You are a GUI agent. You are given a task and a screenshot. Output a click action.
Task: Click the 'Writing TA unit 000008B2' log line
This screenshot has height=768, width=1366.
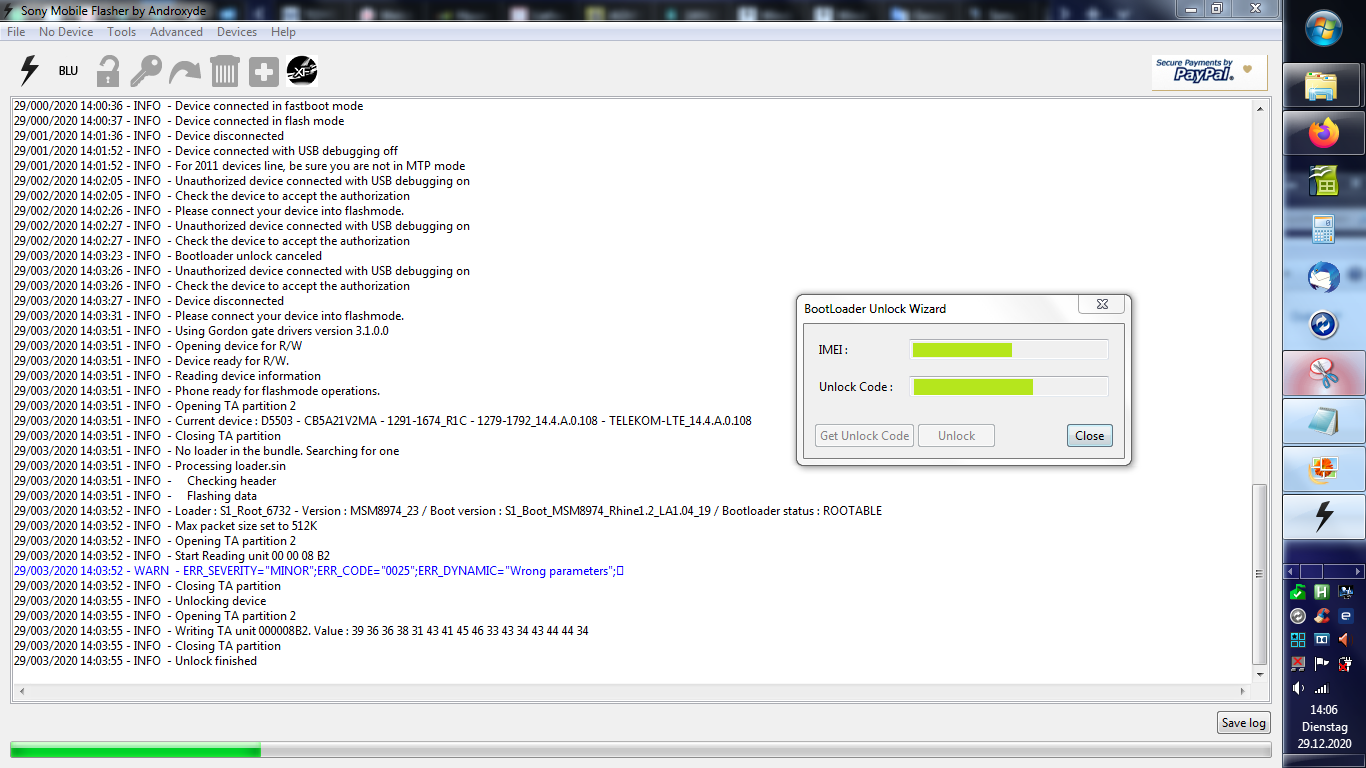(x=301, y=631)
